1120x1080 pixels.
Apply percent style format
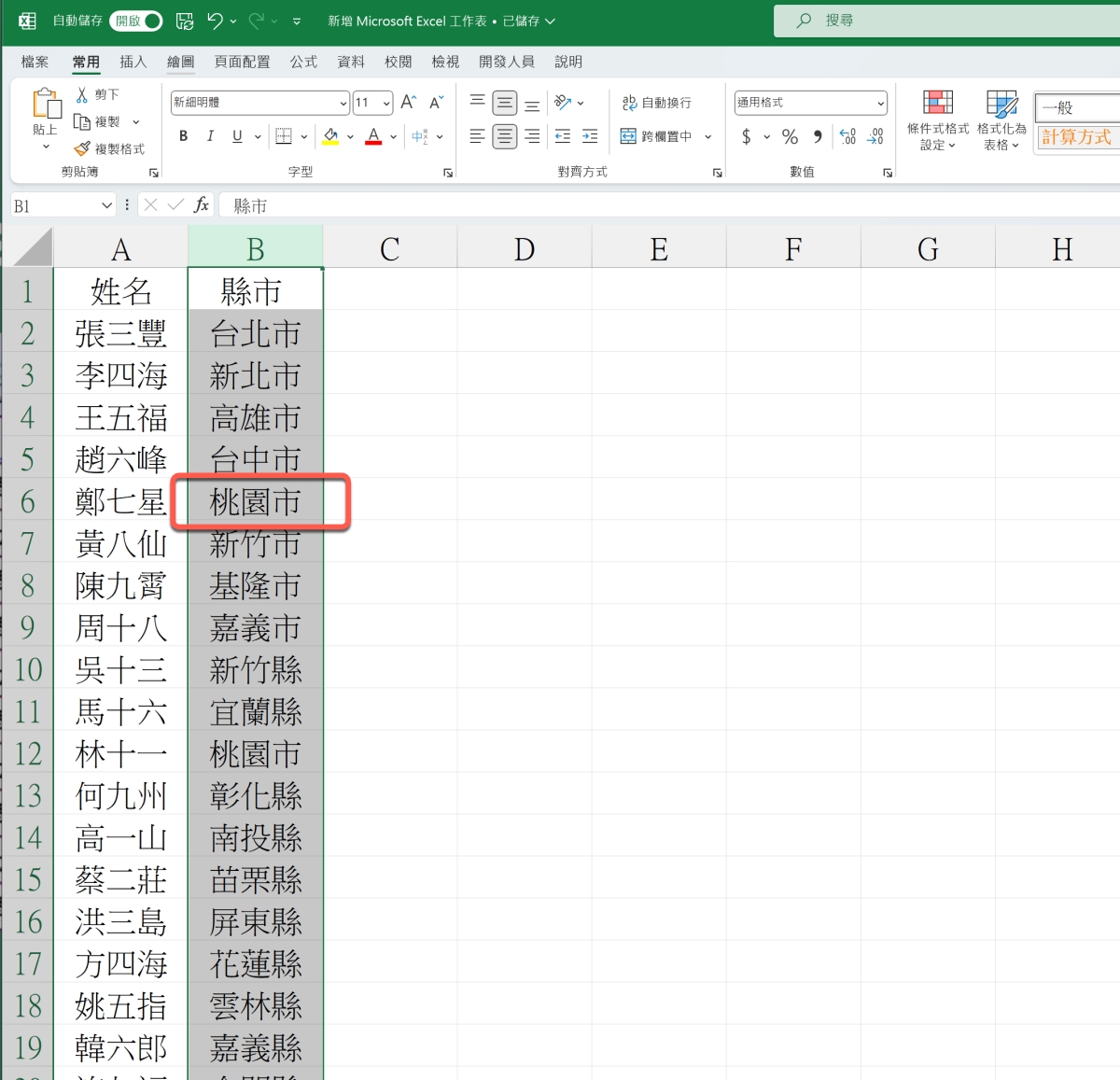790,137
